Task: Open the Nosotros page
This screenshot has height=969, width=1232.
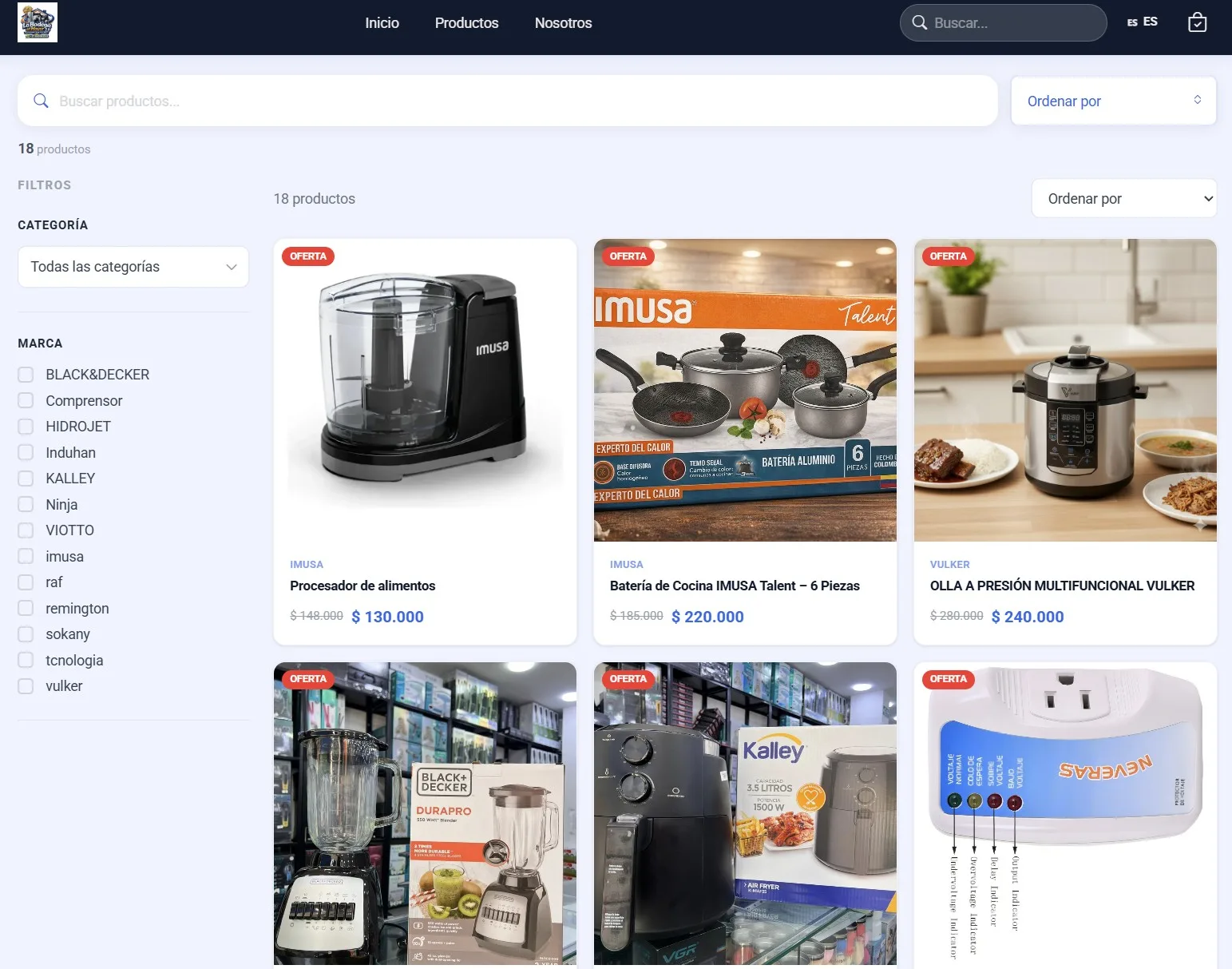Action: (563, 23)
